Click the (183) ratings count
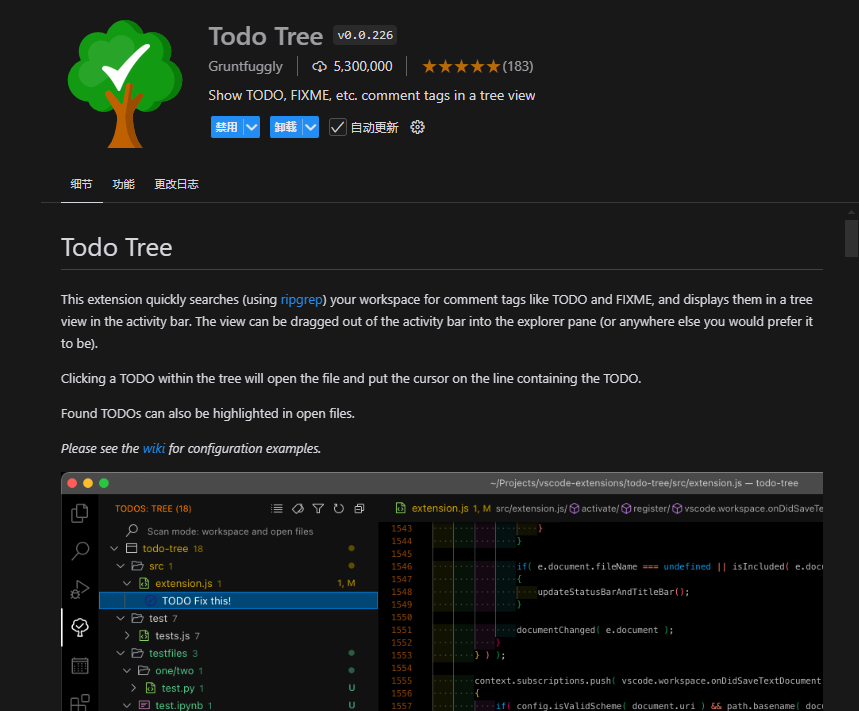859x711 pixels. (x=518, y=66)
